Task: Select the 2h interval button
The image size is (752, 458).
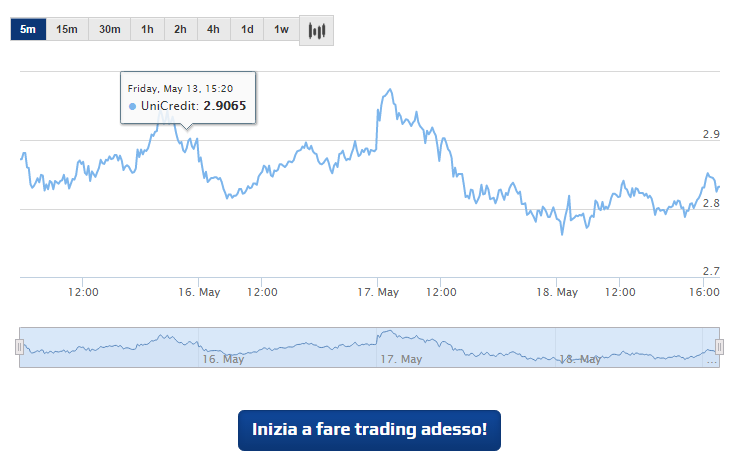Action: [181, 30]
